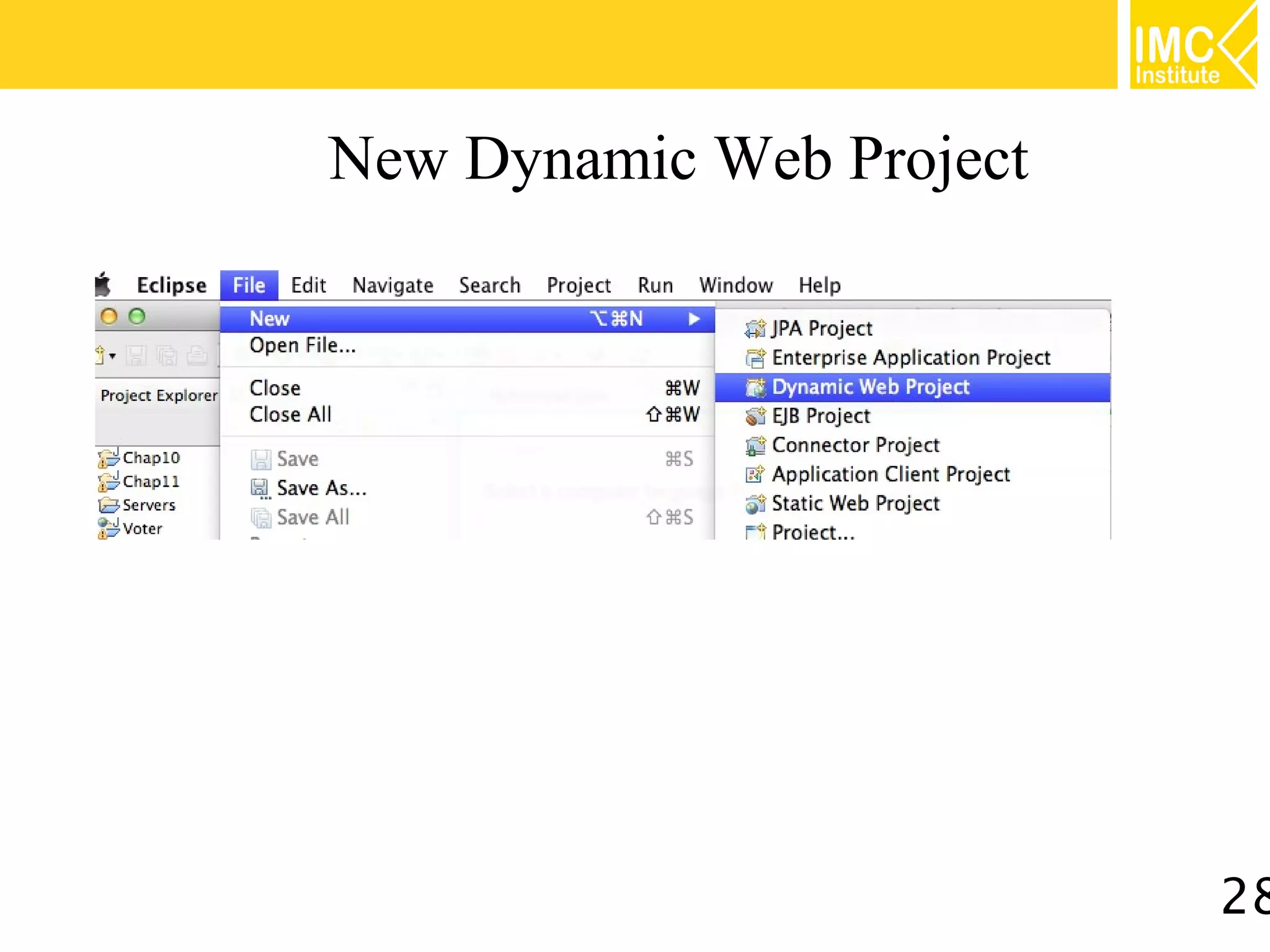Screen dimensions: 1270x952
Task: Select Close in the File menu
Action: [468, 388]
